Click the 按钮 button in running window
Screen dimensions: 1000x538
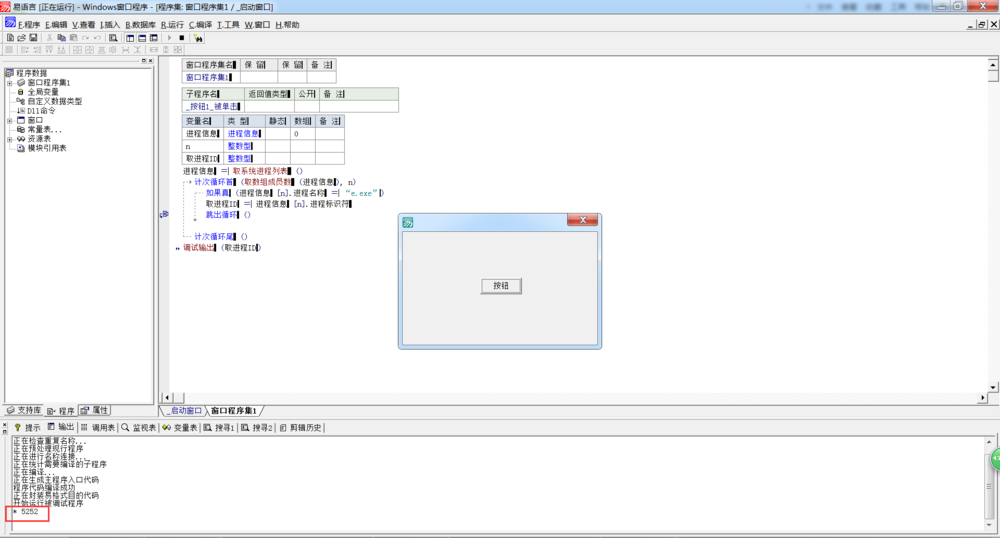501,286
